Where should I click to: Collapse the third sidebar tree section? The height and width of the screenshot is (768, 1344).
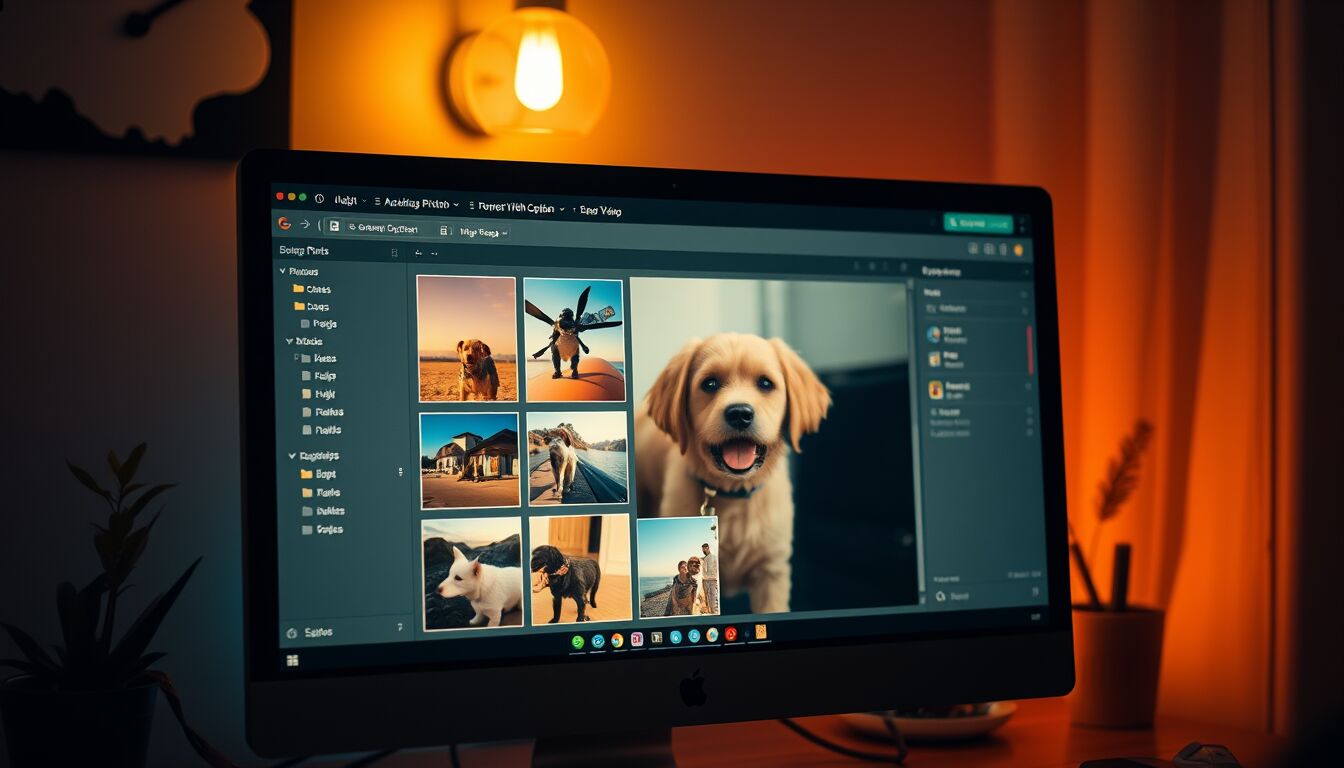292,456
